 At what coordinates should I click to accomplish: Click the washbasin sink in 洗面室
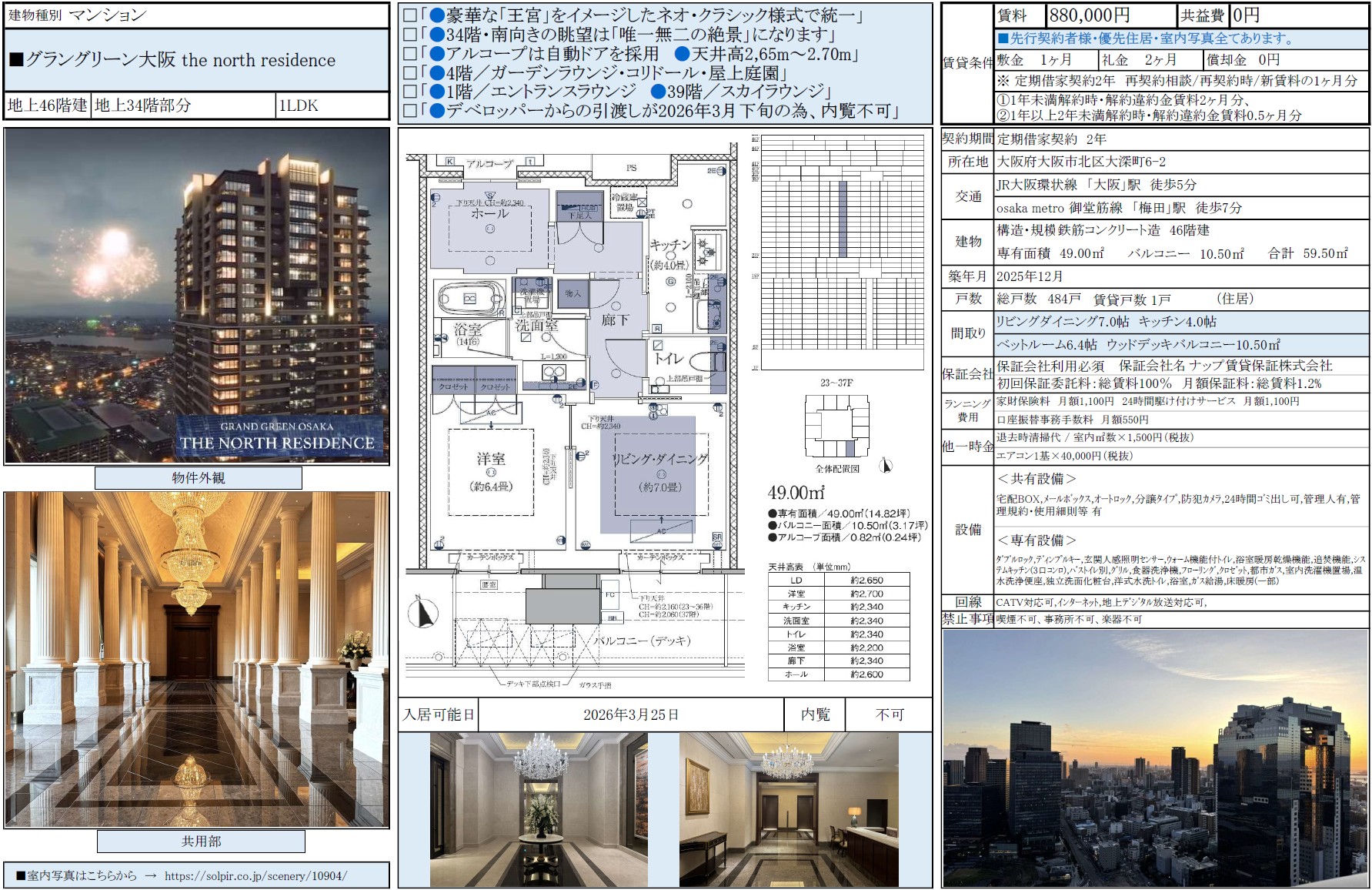pyautogui.click(x=553, y=373)
